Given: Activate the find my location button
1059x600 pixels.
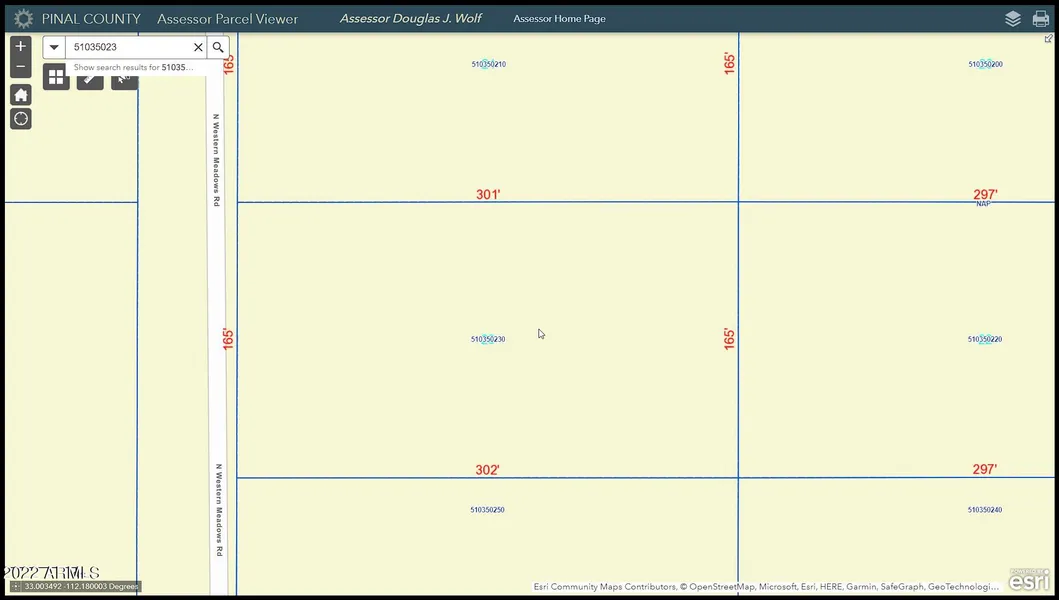Looking at the screenshot, I should click(x=21, y=119).
